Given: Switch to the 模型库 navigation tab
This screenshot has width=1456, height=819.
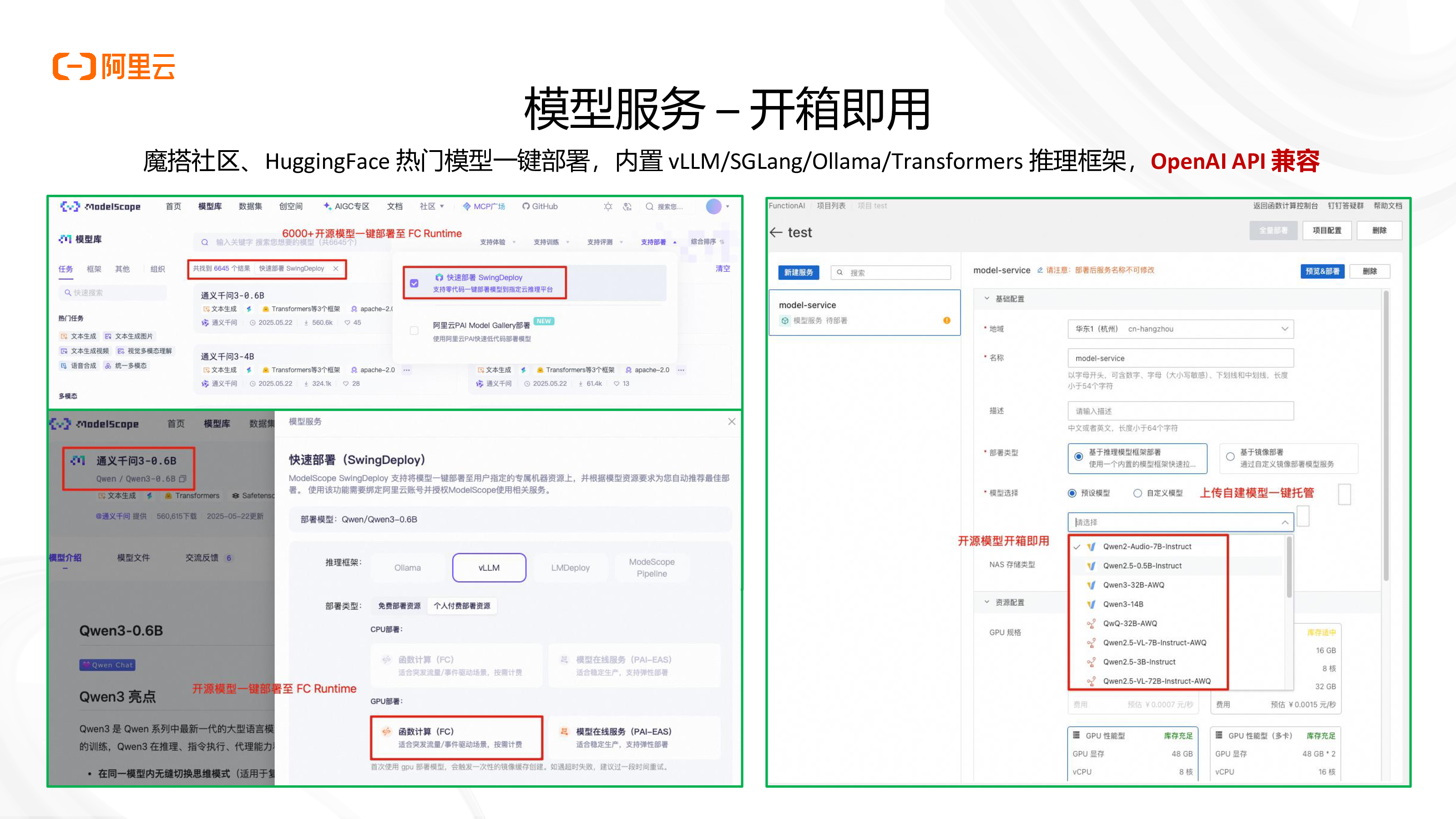Looking at the screenshot, I should tap(210, 206).
